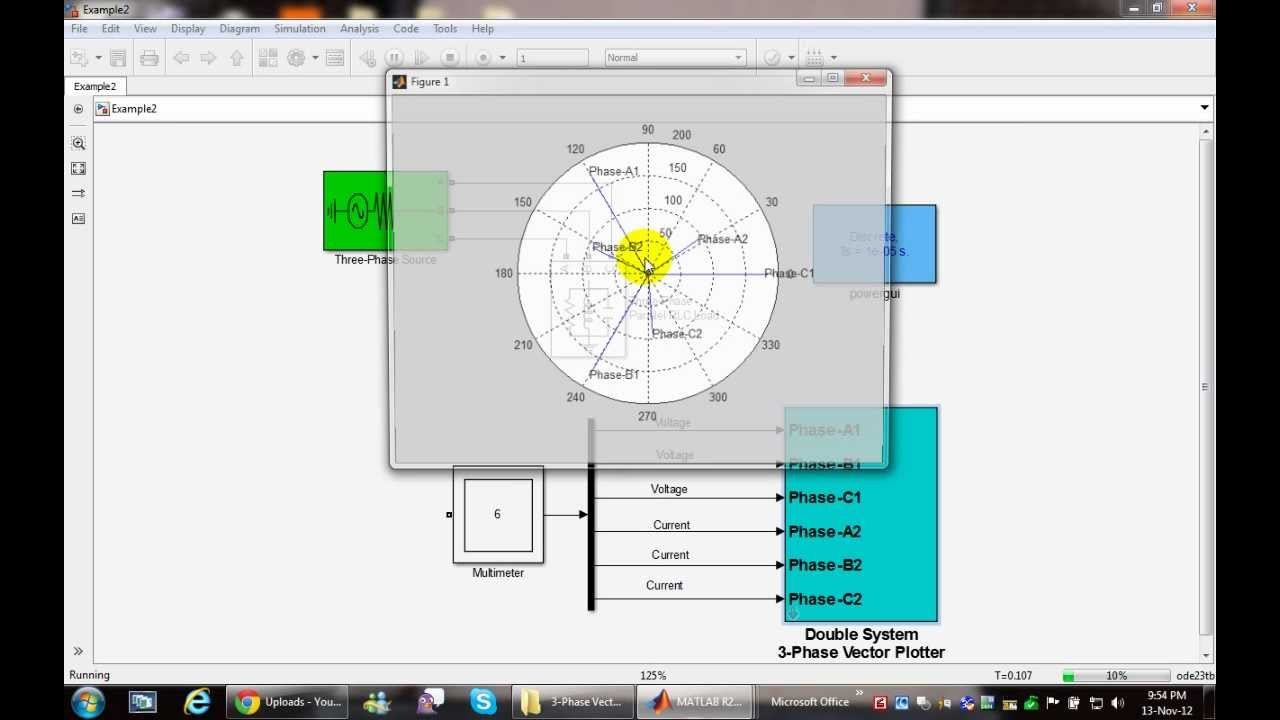Viewport: 1280px width, 720px height.
Task: Open the Windows Start button
Action: coord(88,702)
